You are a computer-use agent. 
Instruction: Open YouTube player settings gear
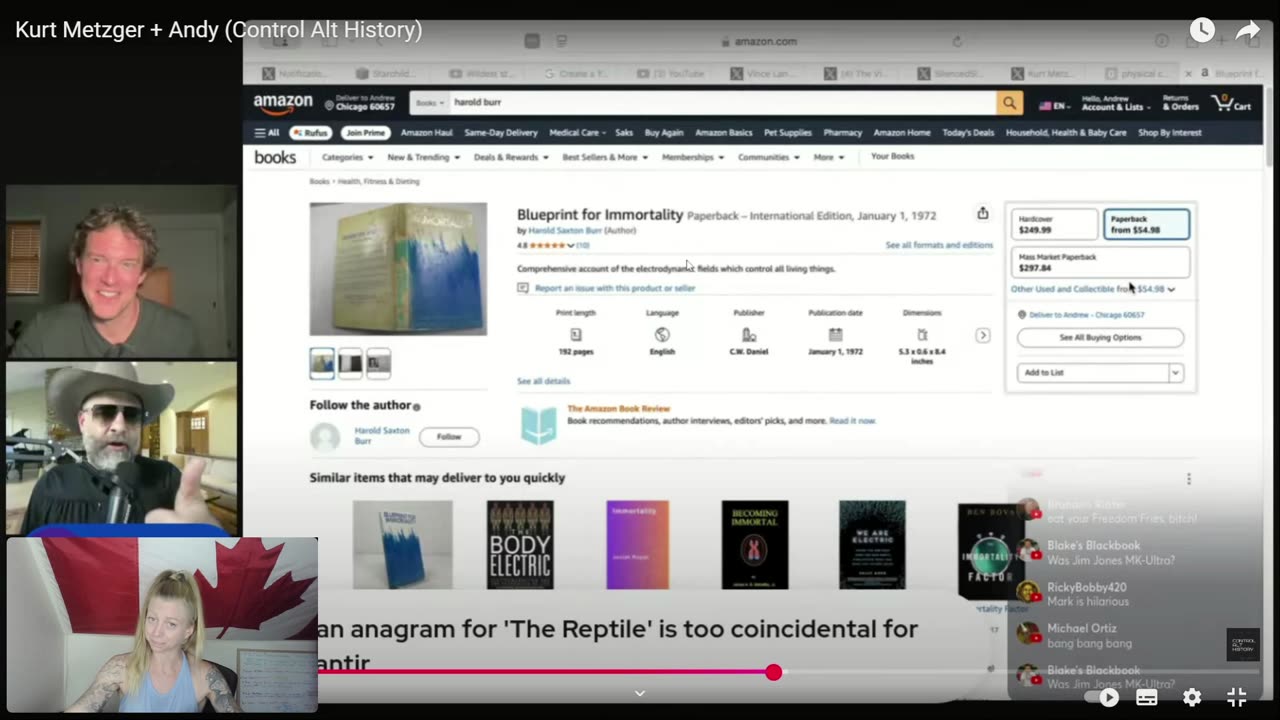(1192, 697)
